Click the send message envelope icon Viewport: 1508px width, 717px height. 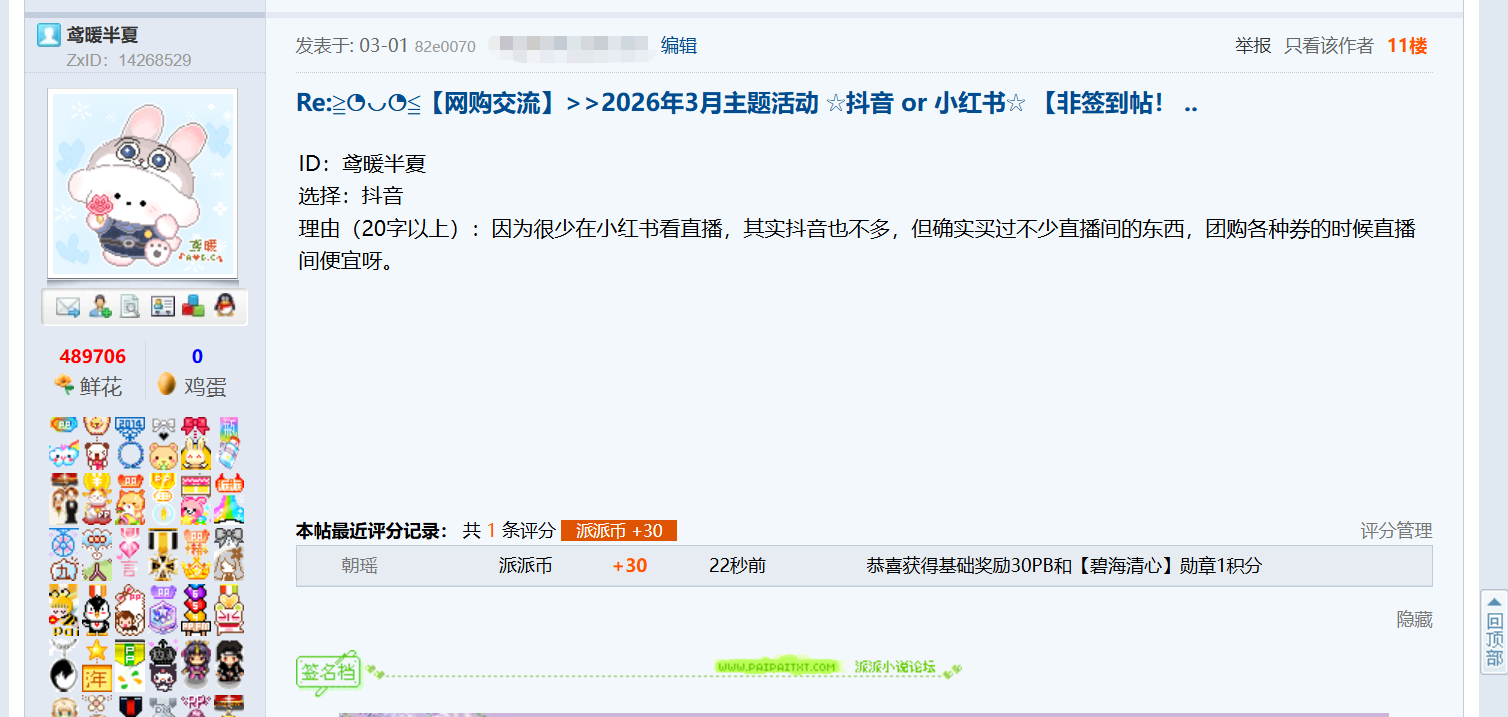[x=67, y=307]
